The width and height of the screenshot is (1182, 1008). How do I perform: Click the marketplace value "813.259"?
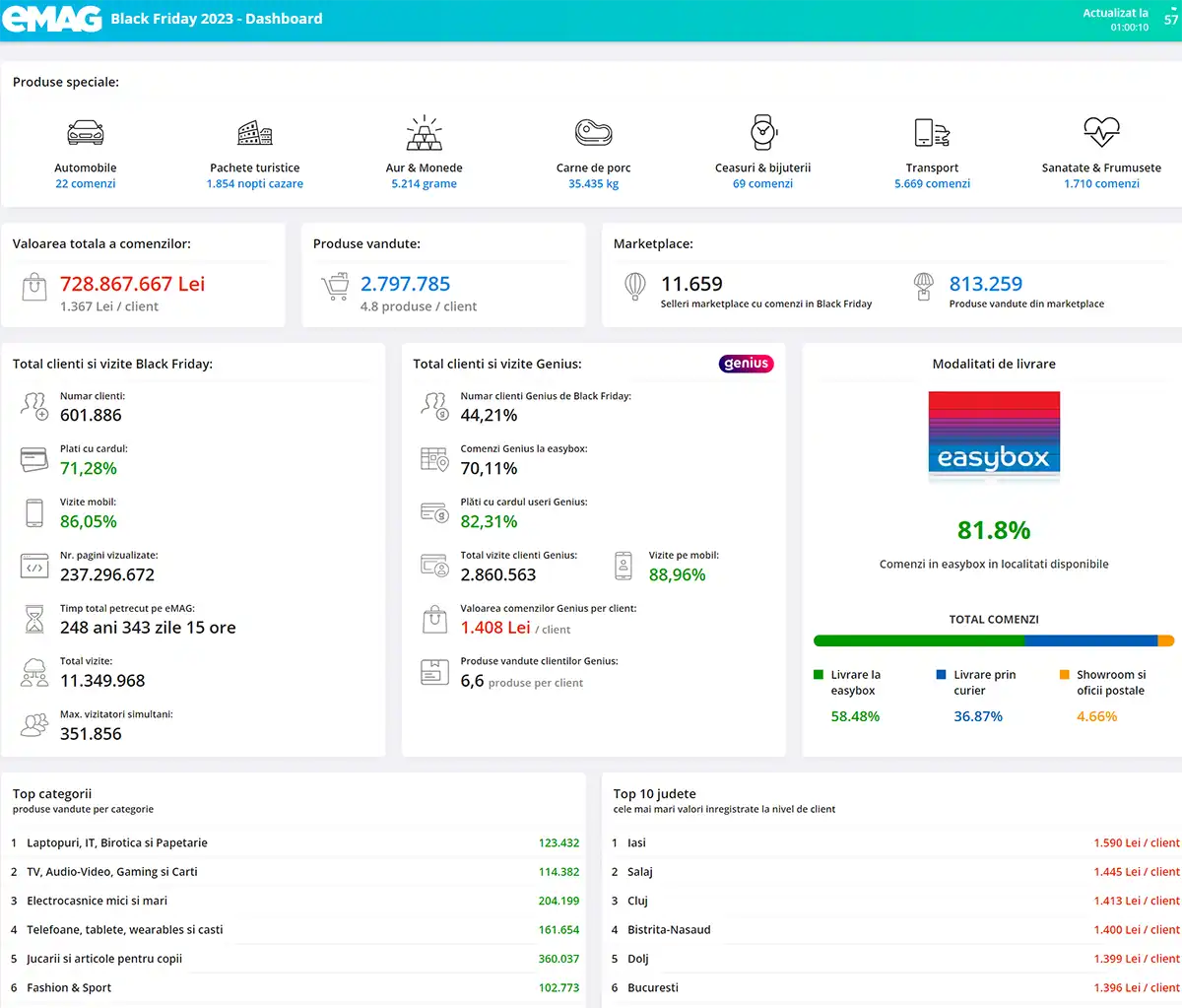pos(986,284)
